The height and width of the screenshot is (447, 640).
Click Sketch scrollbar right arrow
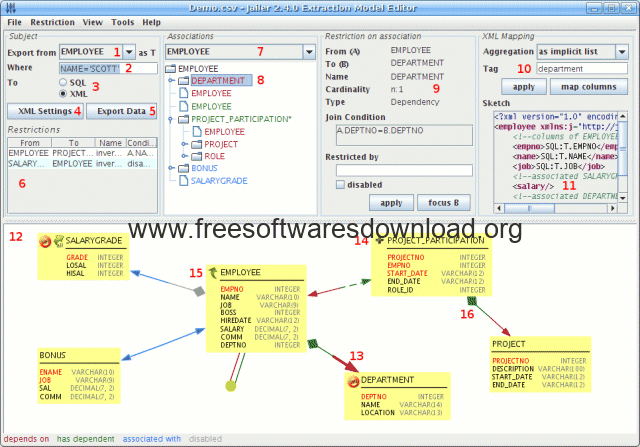click(612, 208)
